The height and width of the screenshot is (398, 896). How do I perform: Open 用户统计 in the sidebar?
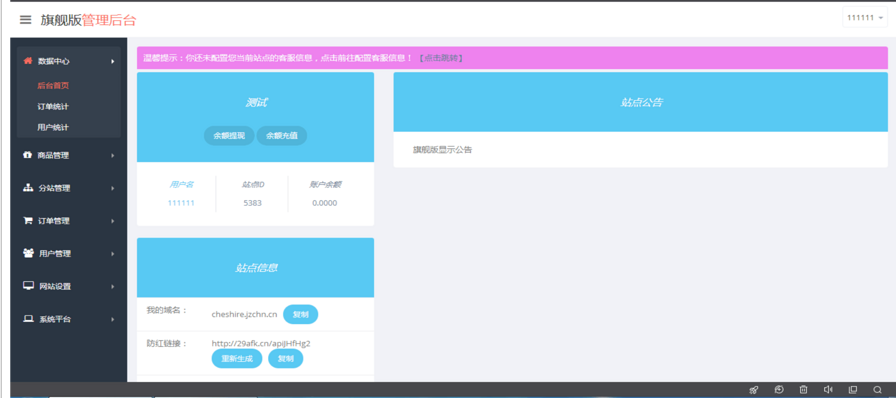click(x=53, y=127)
